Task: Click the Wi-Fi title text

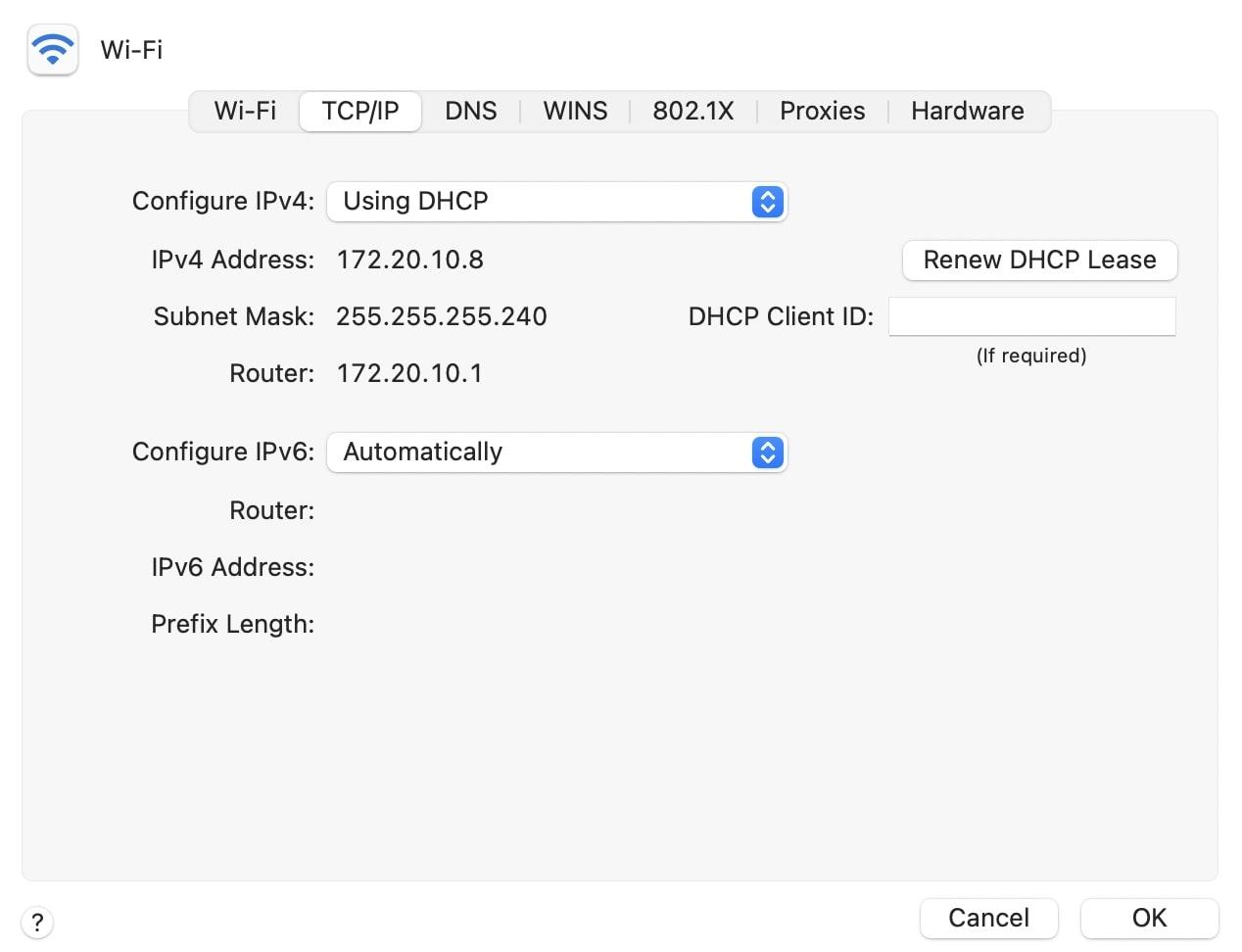Action: tap(131, 50)
